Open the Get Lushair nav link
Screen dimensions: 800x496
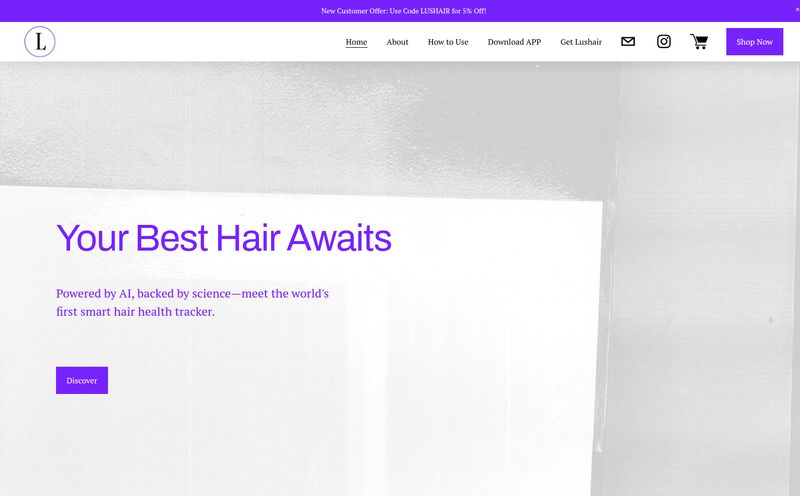click(581, 42)
